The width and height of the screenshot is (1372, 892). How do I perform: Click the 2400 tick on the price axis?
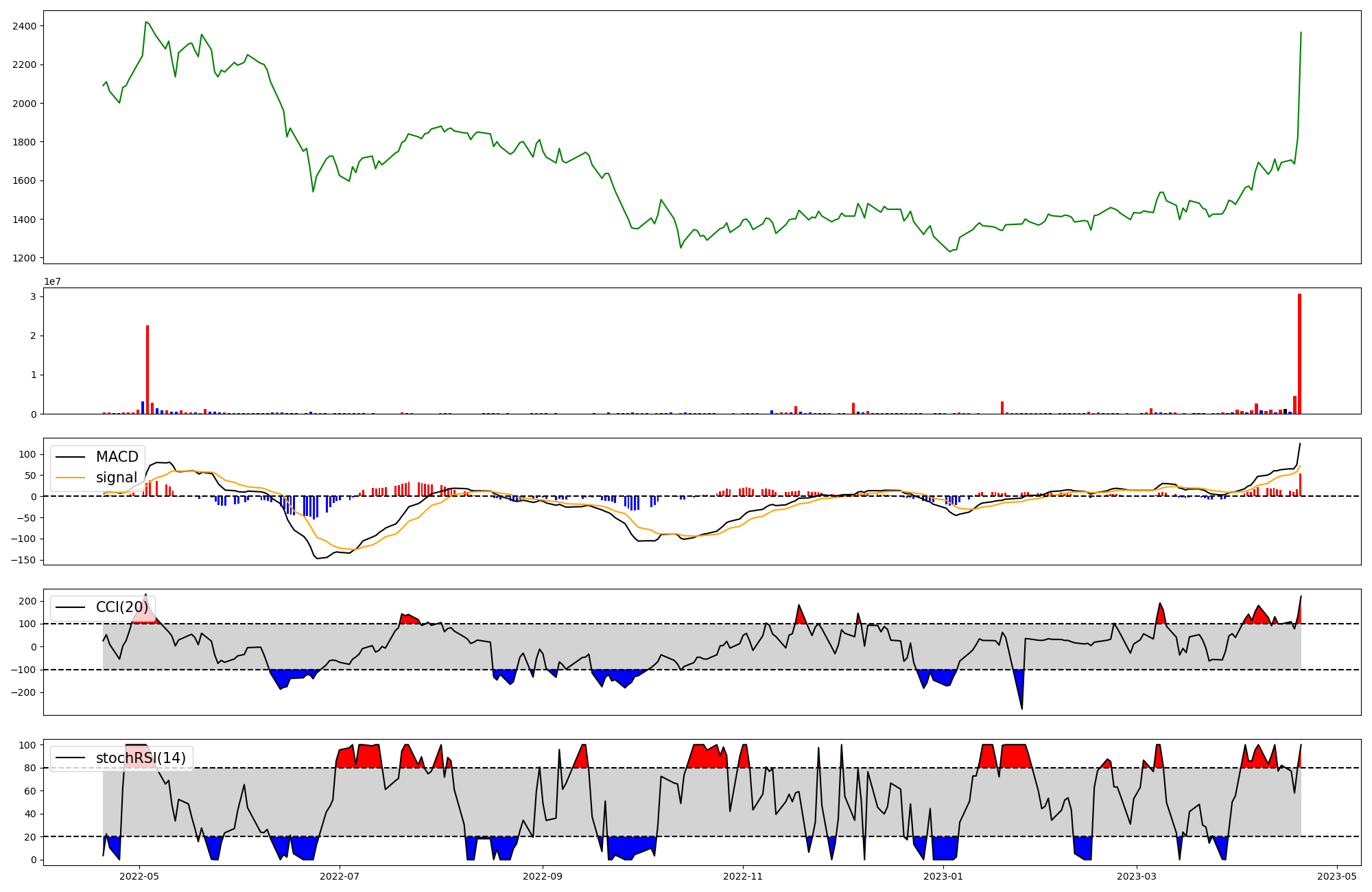[x=24, y=26]
